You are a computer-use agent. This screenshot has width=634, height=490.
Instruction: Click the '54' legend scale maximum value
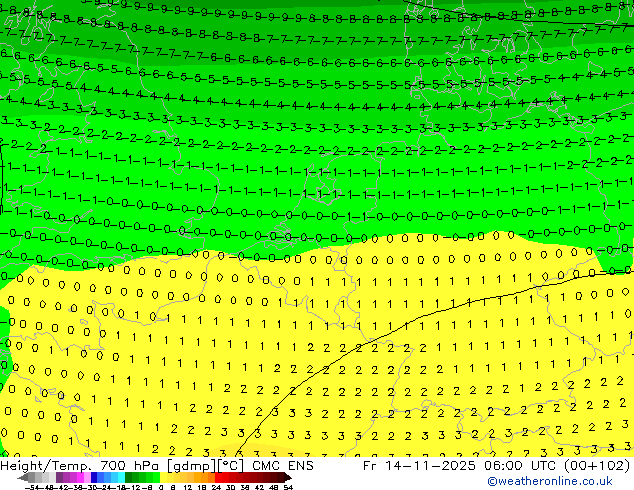288,487
